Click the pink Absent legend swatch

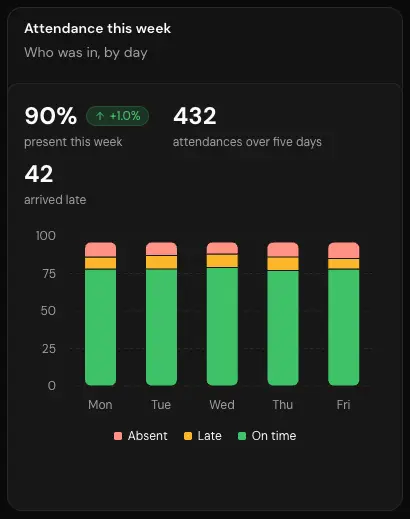(118, 436)
